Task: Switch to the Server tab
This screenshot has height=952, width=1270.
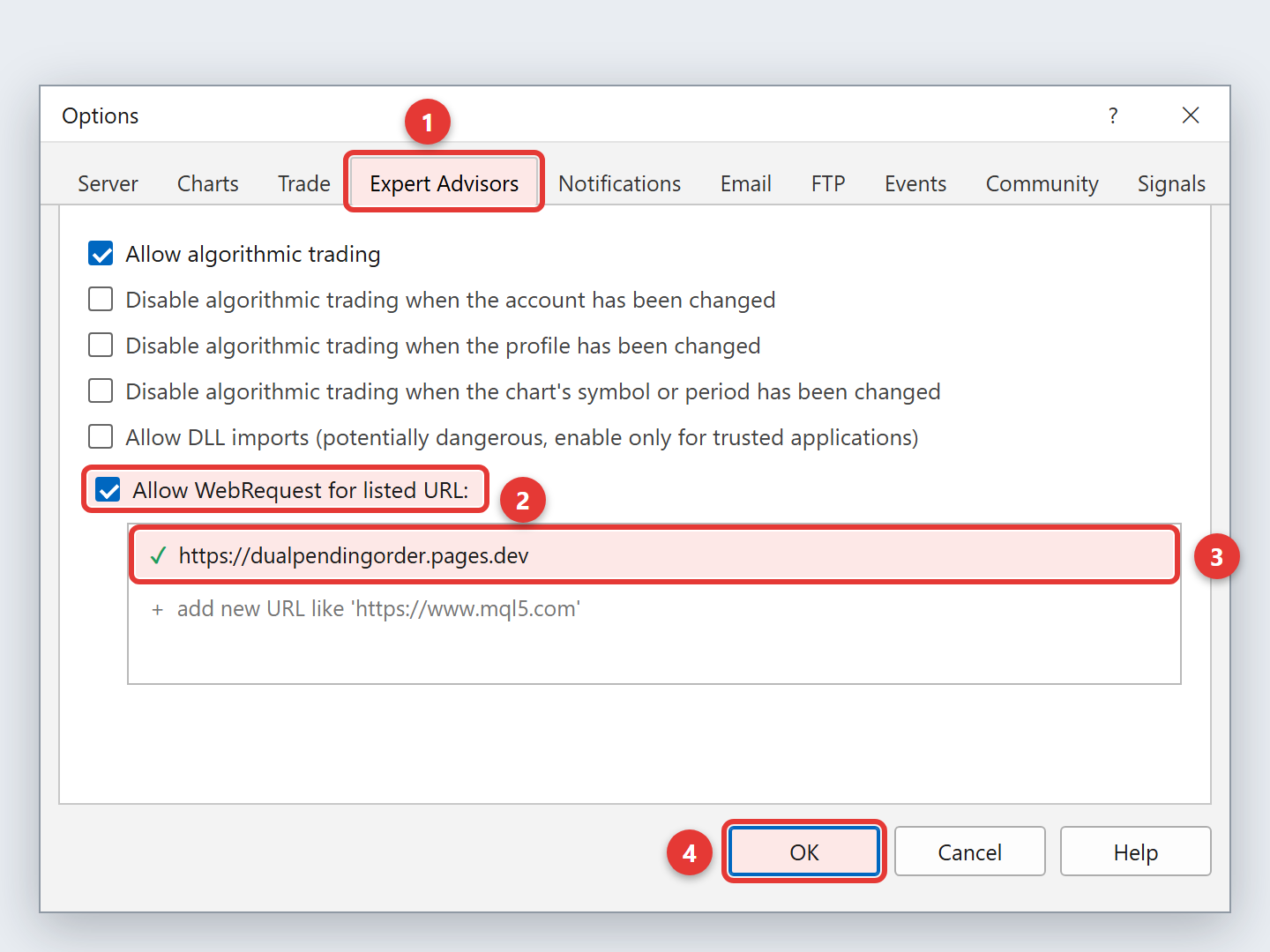Action: [x=108, y=183]
